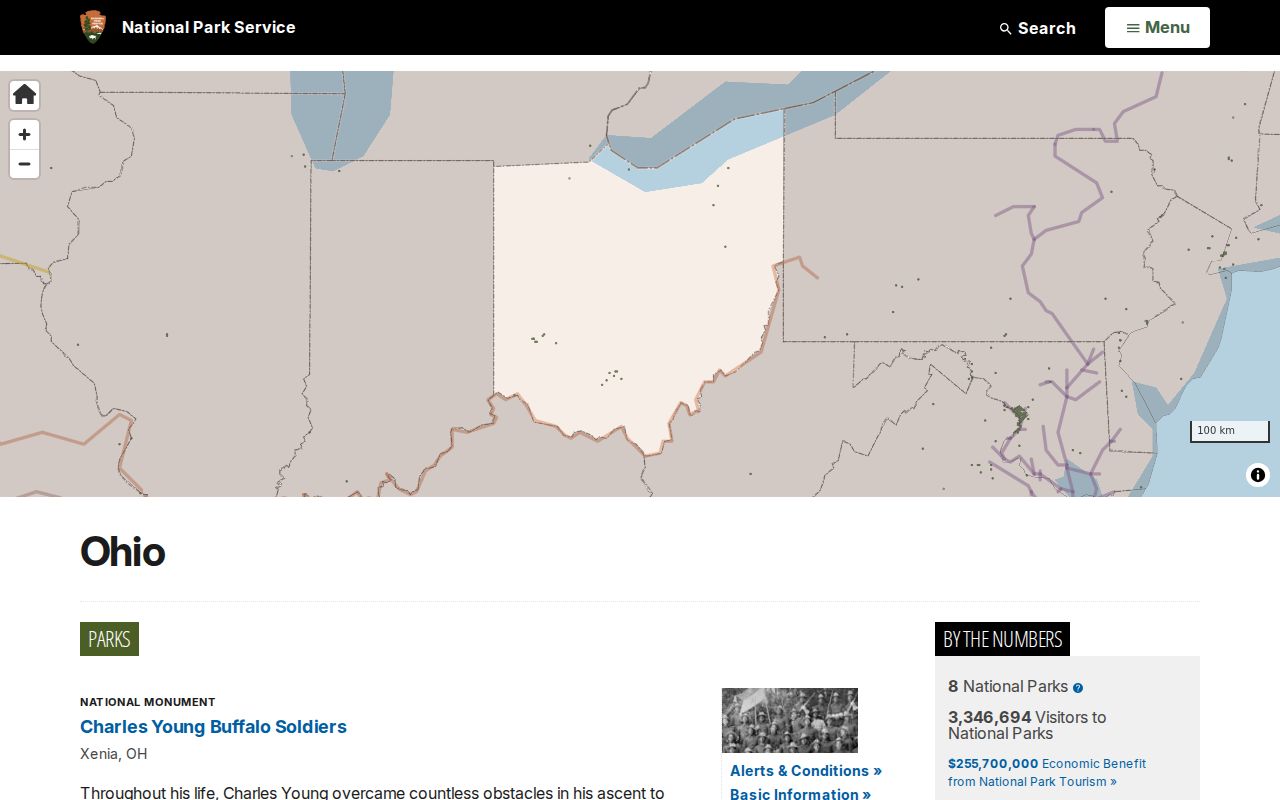1280x800 pixels.
Task: Reset map with the home icon
Action: pos(25,95)
